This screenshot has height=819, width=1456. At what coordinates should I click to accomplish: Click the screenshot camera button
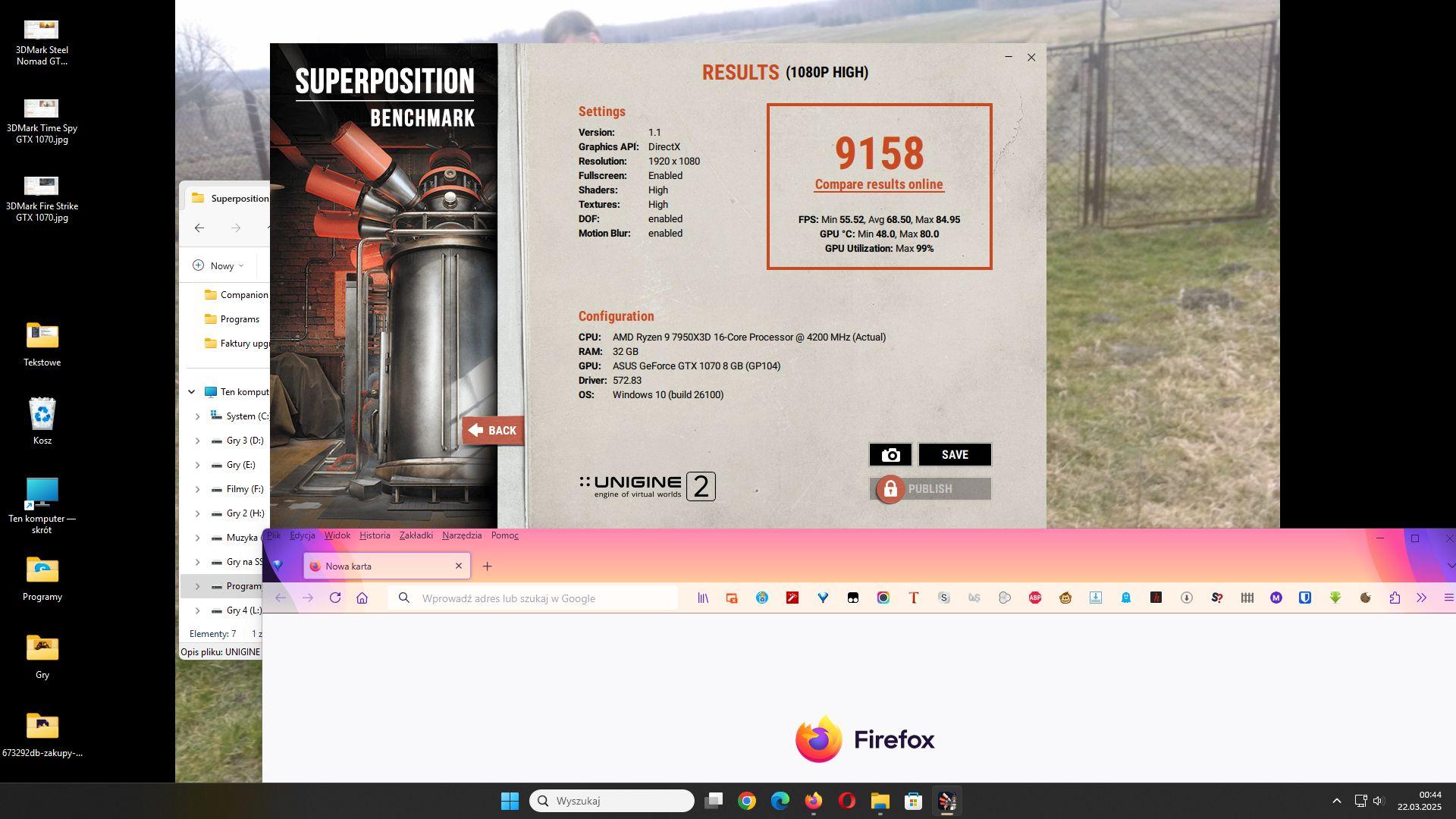pos(890,455)
